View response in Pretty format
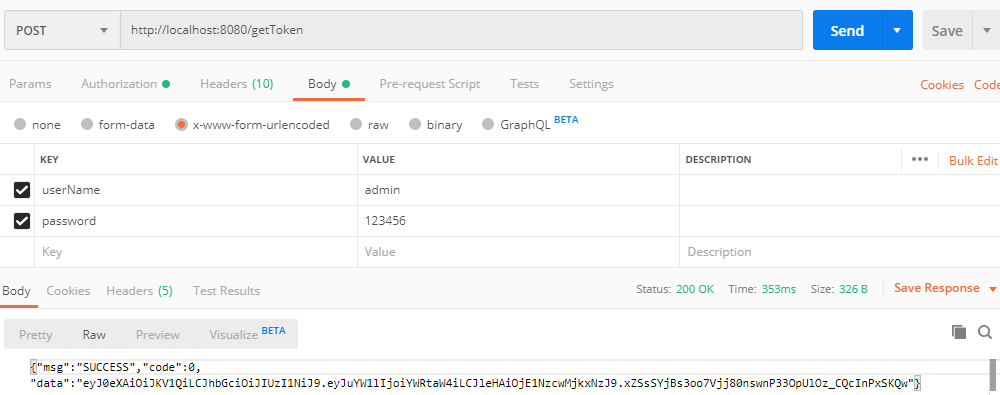The image size is (1000, 395). tap(36, 334)
